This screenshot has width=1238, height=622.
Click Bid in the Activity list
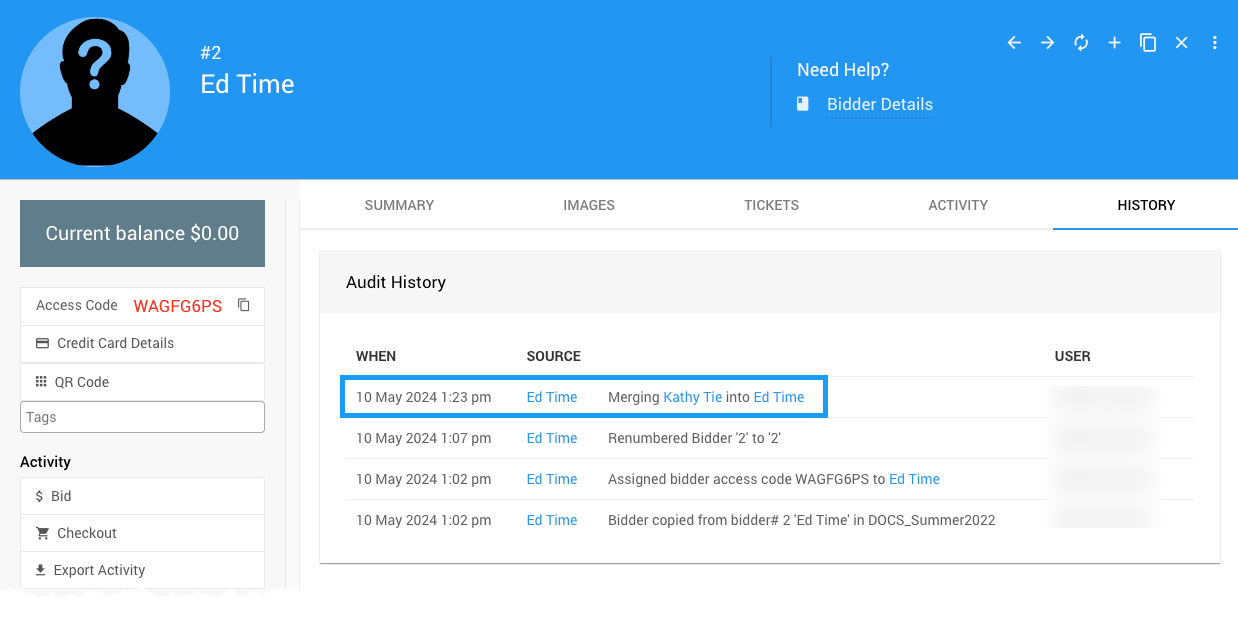coord(61,496)
